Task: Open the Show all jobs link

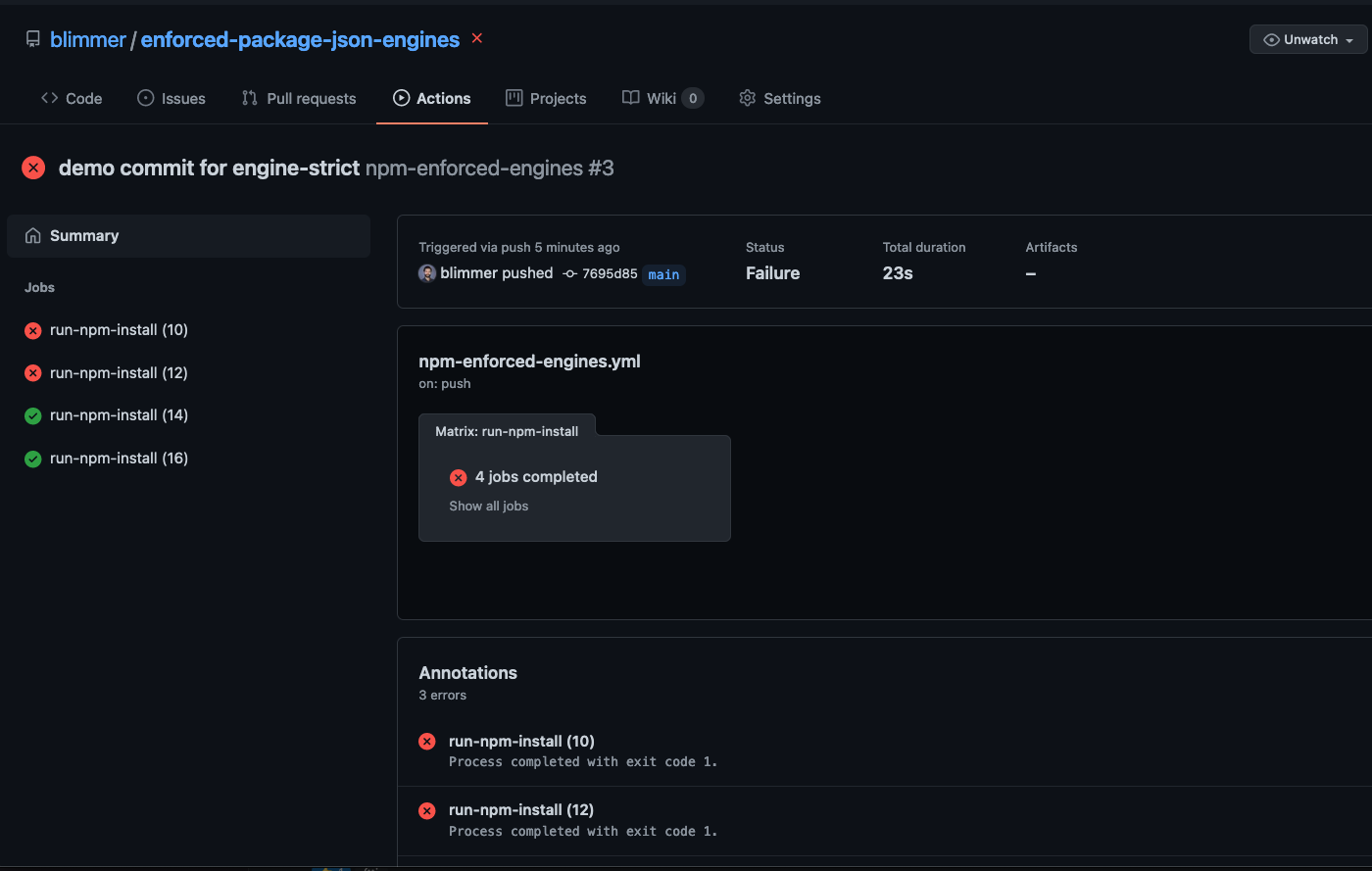Action: pos(488,506)
